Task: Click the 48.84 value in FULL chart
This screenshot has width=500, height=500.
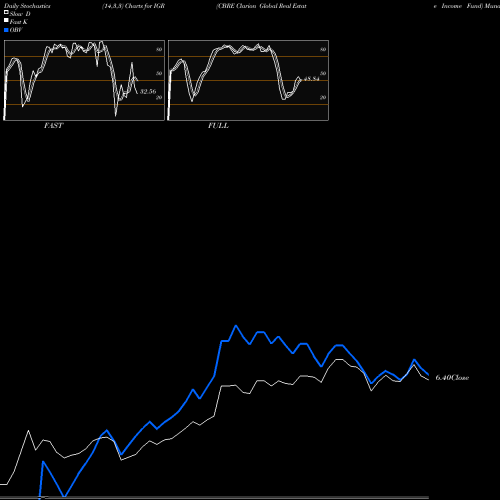Action: (x=312, y=79)
